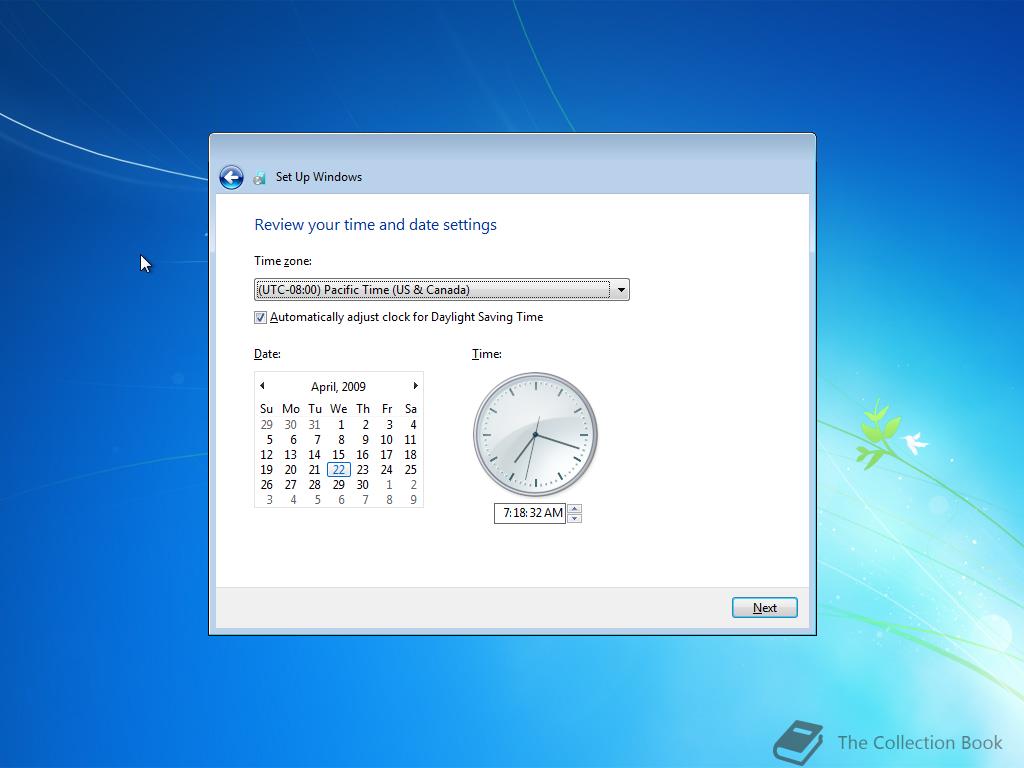
Task: Click the 7:18:32 AM time field
Action: [530, 513]
